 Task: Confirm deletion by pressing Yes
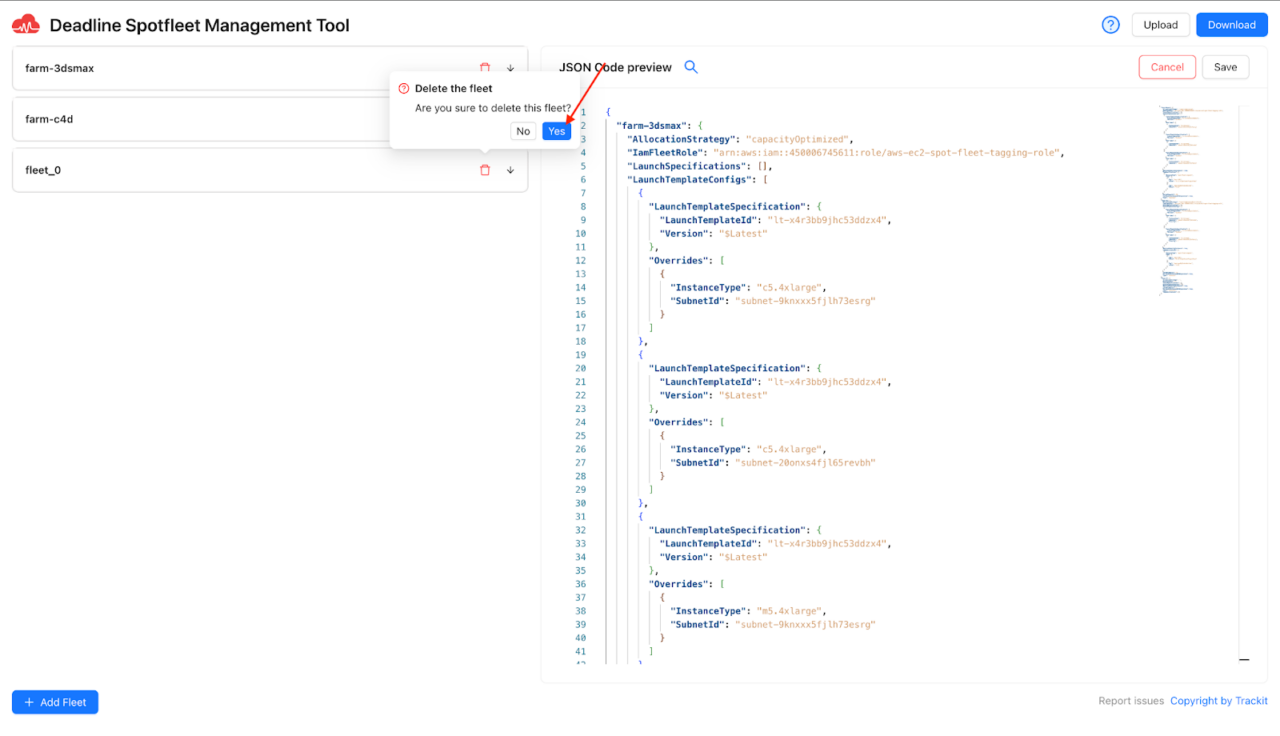[556, 131]
